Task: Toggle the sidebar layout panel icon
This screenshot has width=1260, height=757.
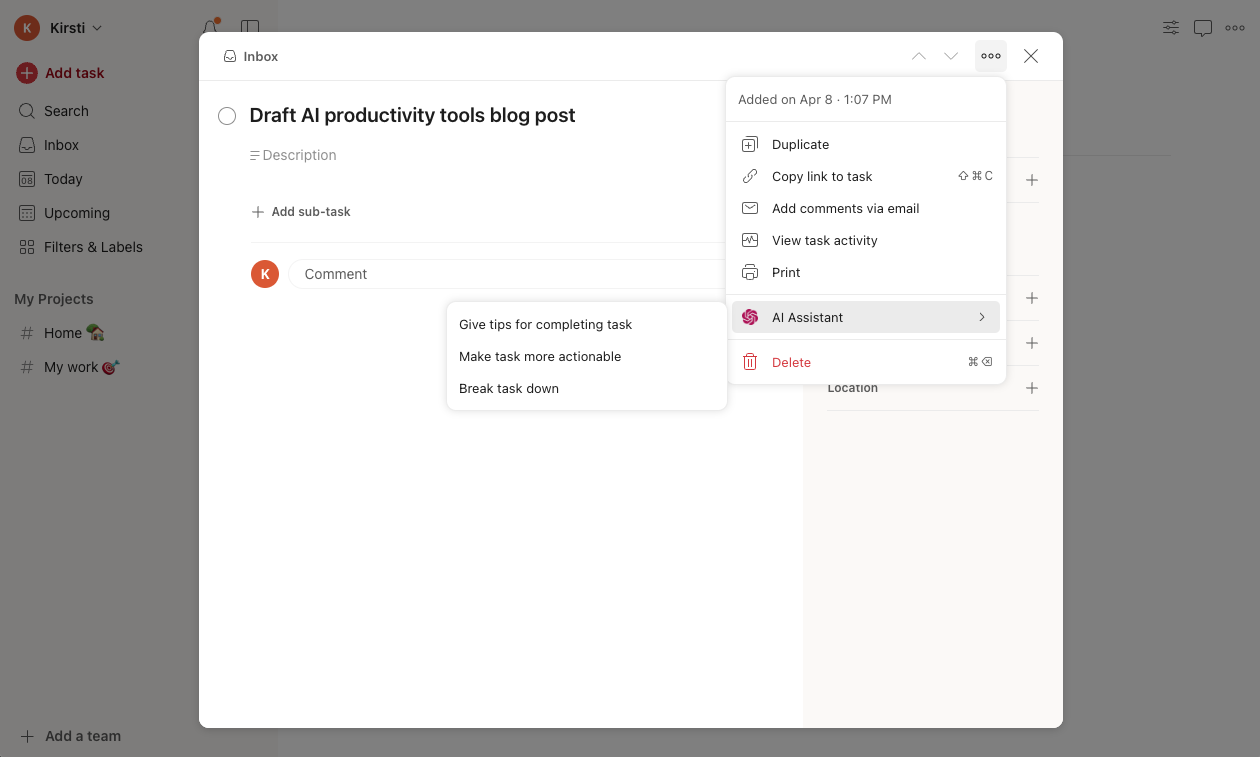Action: [249, 27]
